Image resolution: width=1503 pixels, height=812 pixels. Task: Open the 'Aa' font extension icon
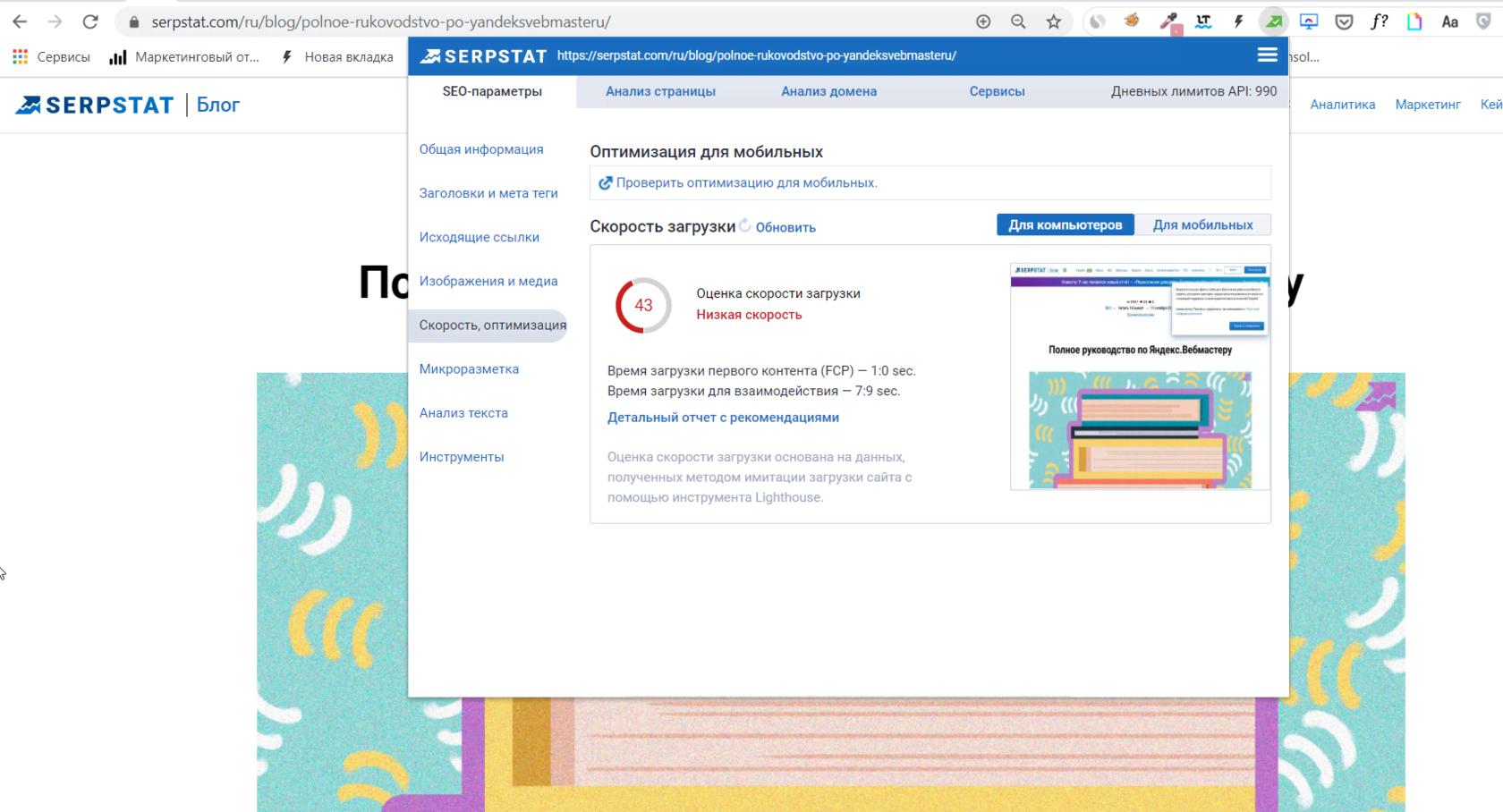click(1450, 21)
